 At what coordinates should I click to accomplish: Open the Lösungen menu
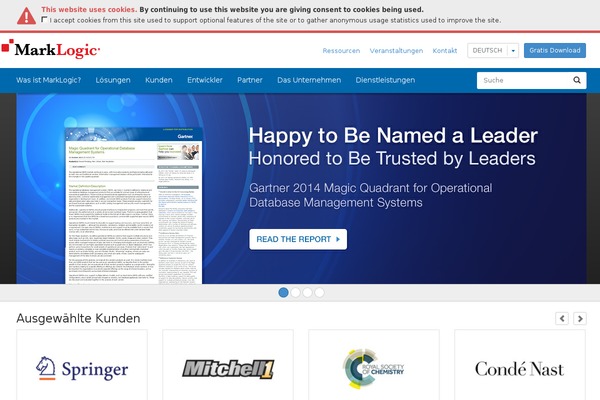[x=113, y=80]
